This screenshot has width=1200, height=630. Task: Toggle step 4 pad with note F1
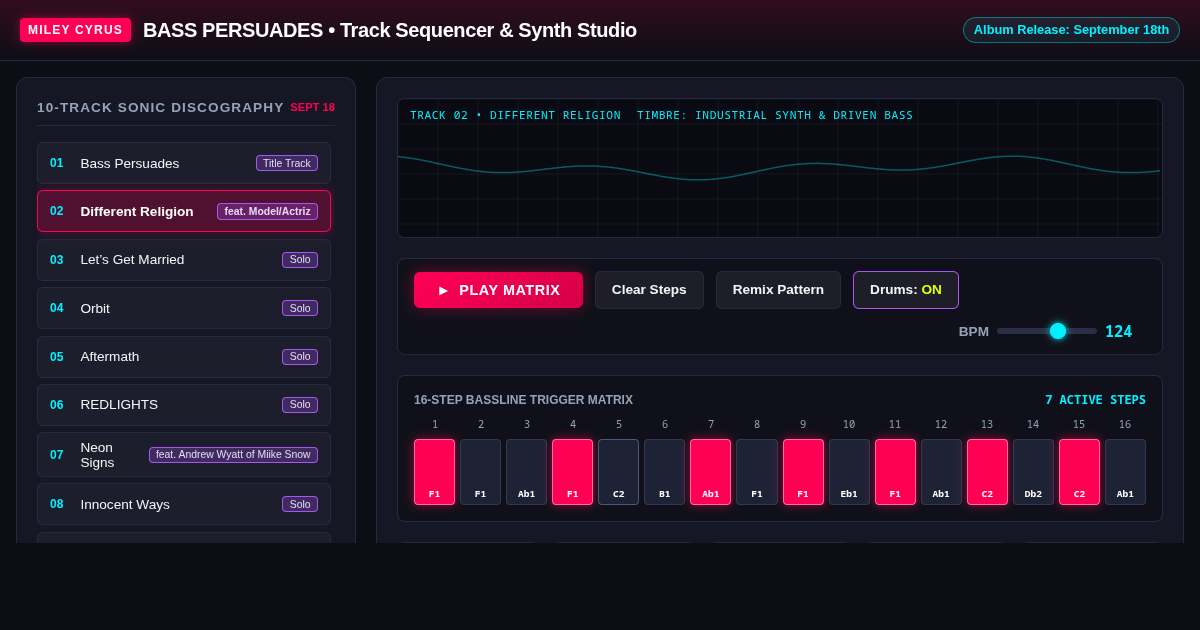[x=572, y=472]
